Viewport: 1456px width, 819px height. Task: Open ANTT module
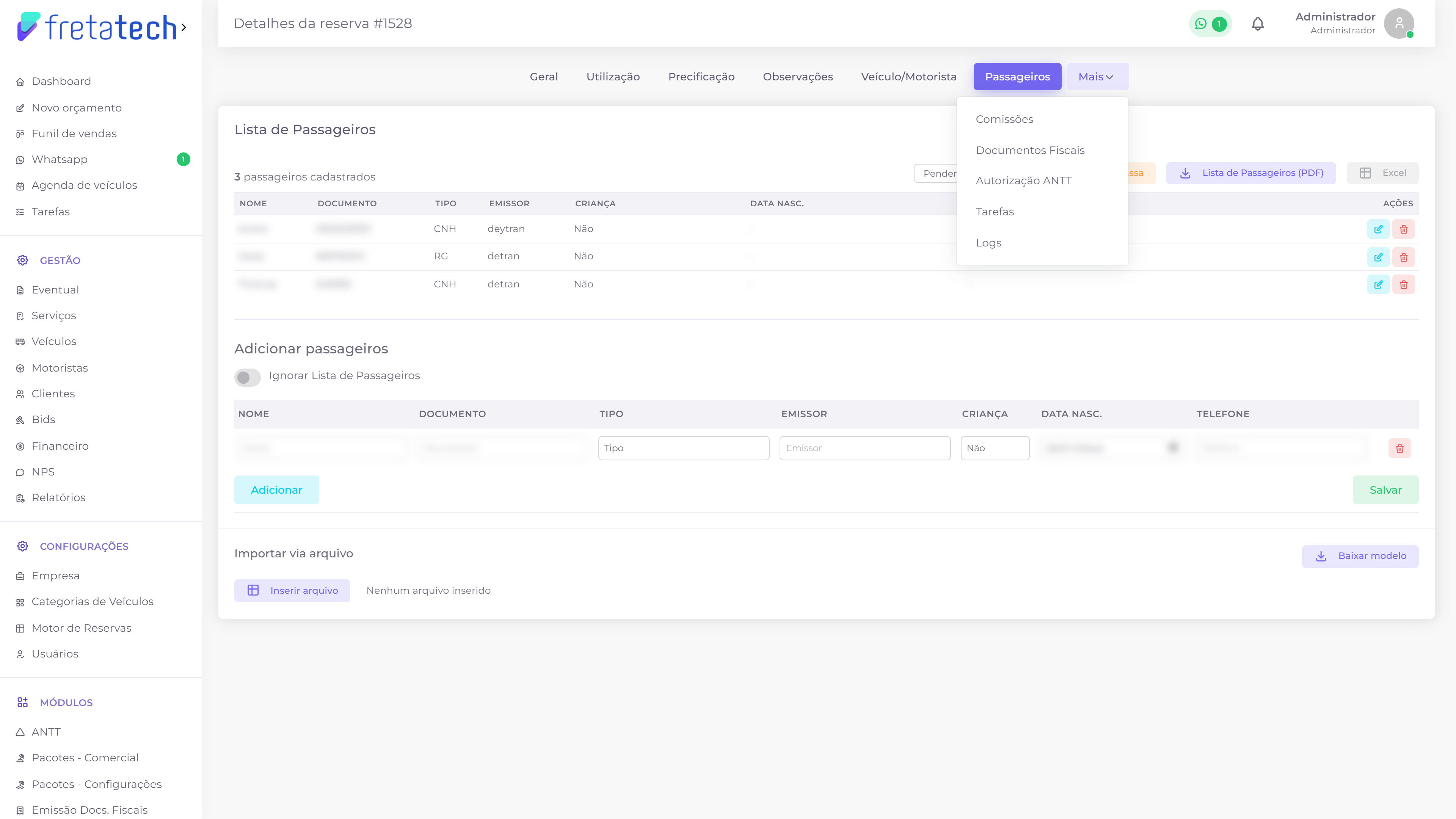click(x=46, y=732)
